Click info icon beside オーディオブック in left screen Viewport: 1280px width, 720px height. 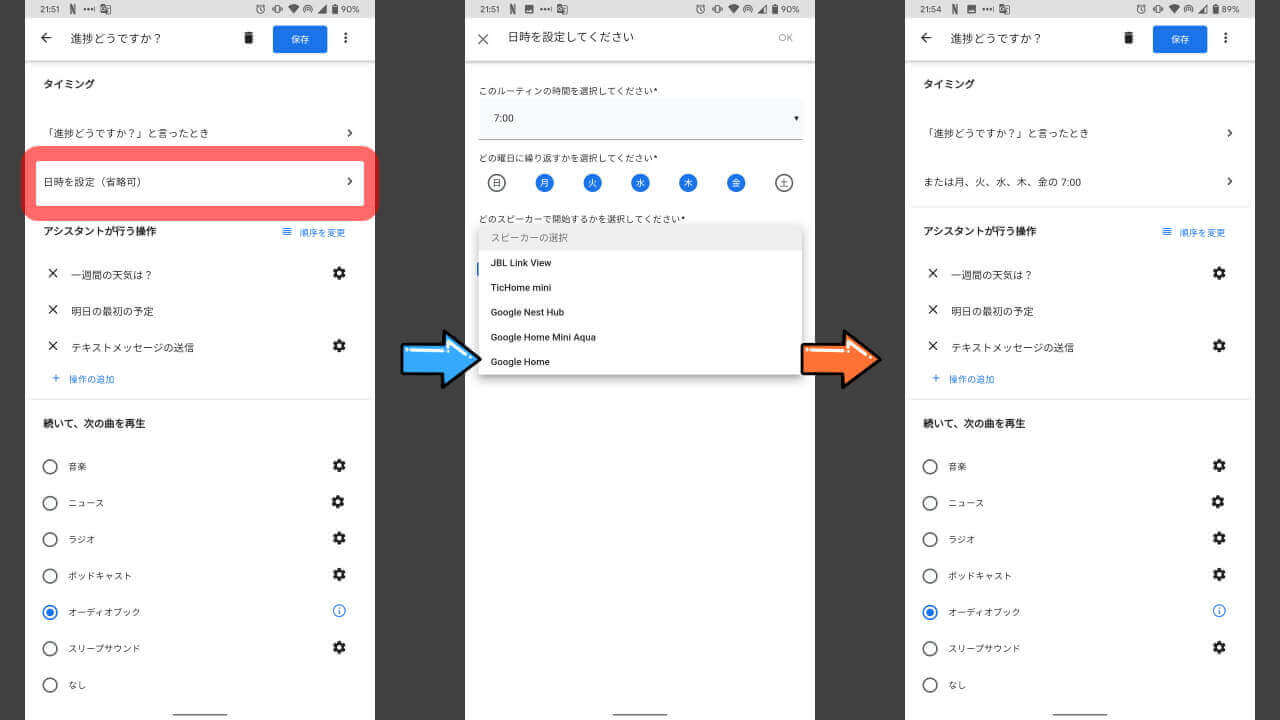[339, 611]
